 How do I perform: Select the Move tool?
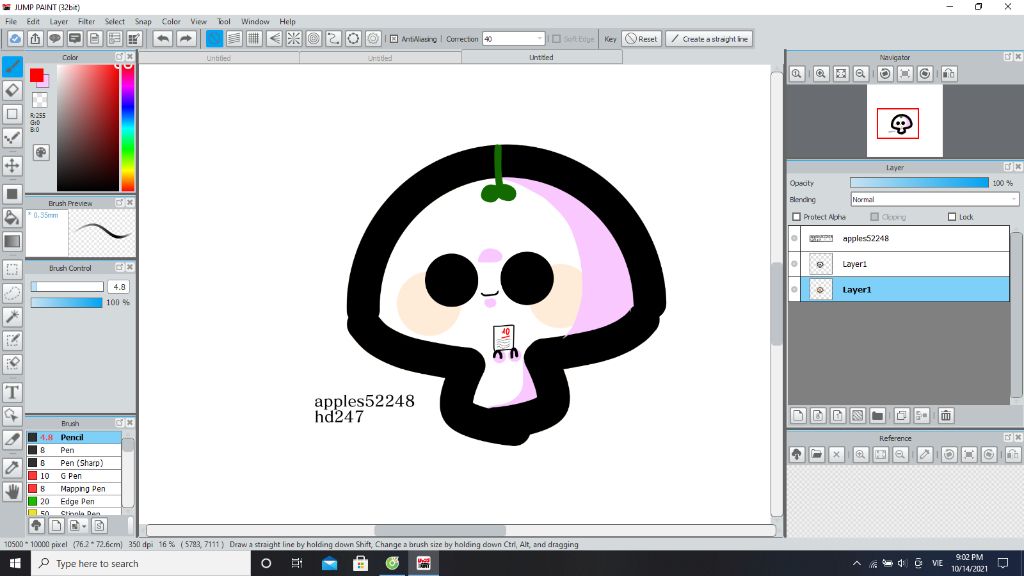(12, 165)
